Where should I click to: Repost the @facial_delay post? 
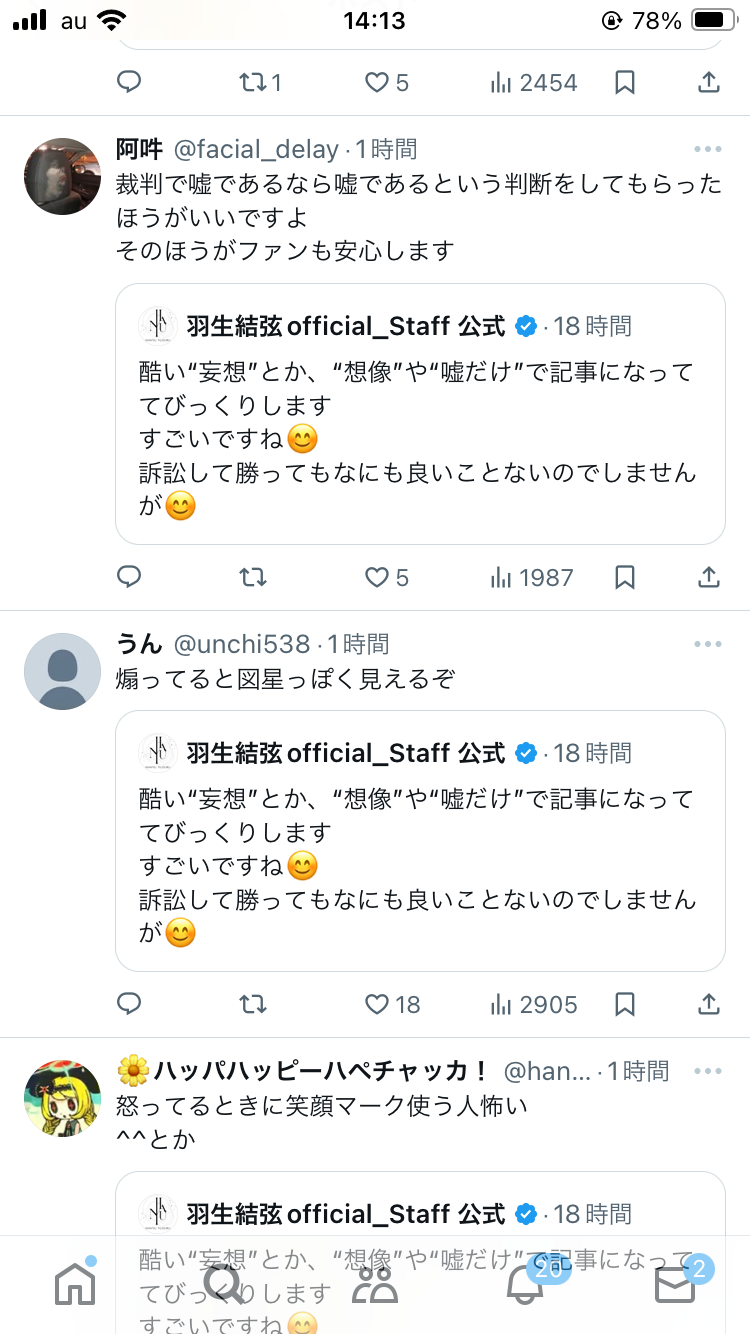[x=253, y=577]
